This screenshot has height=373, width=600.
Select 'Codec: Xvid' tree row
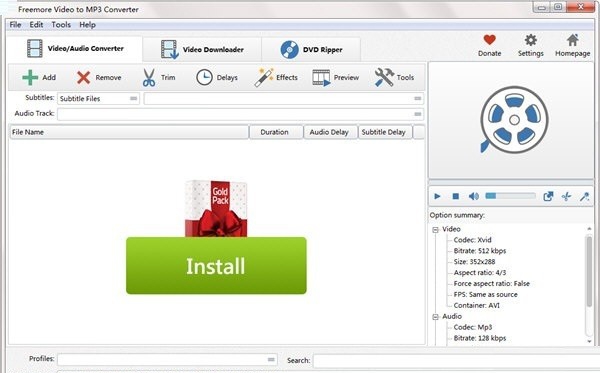(472, 240)
